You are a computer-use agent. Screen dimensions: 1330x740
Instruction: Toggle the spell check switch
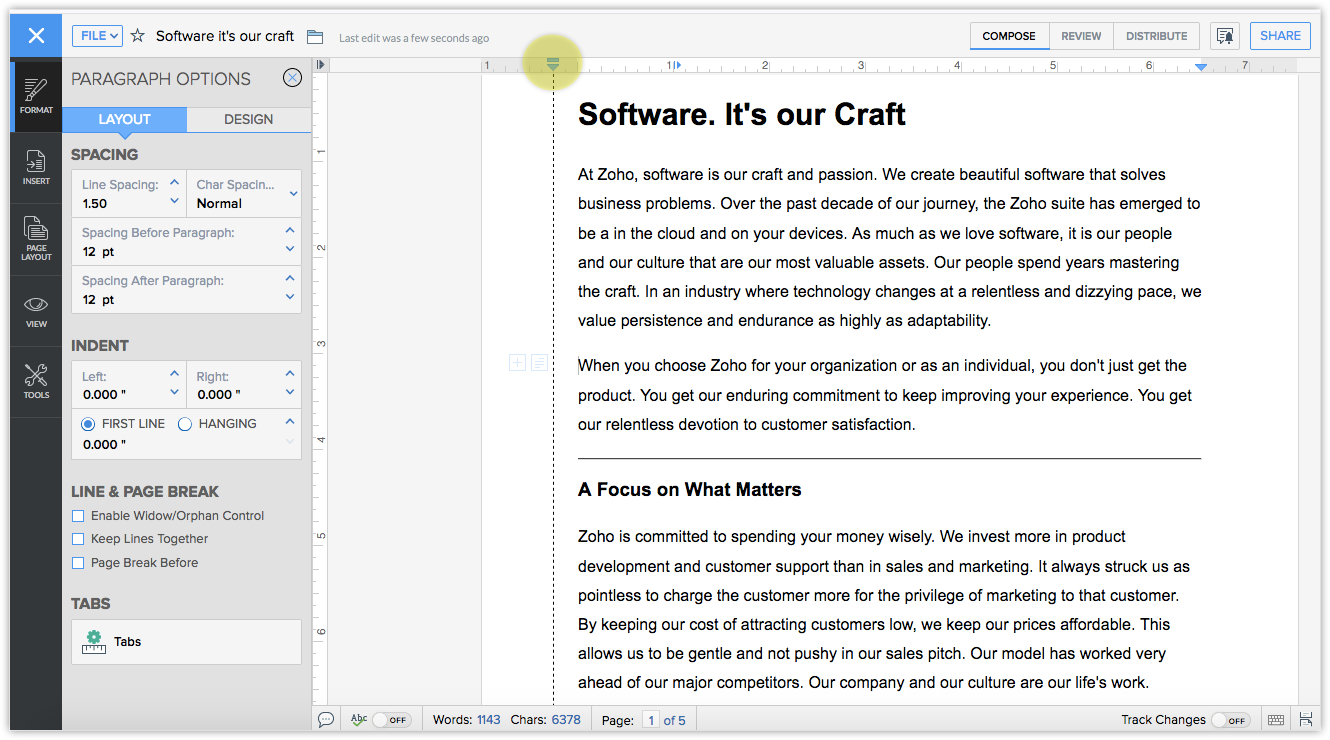391,720
